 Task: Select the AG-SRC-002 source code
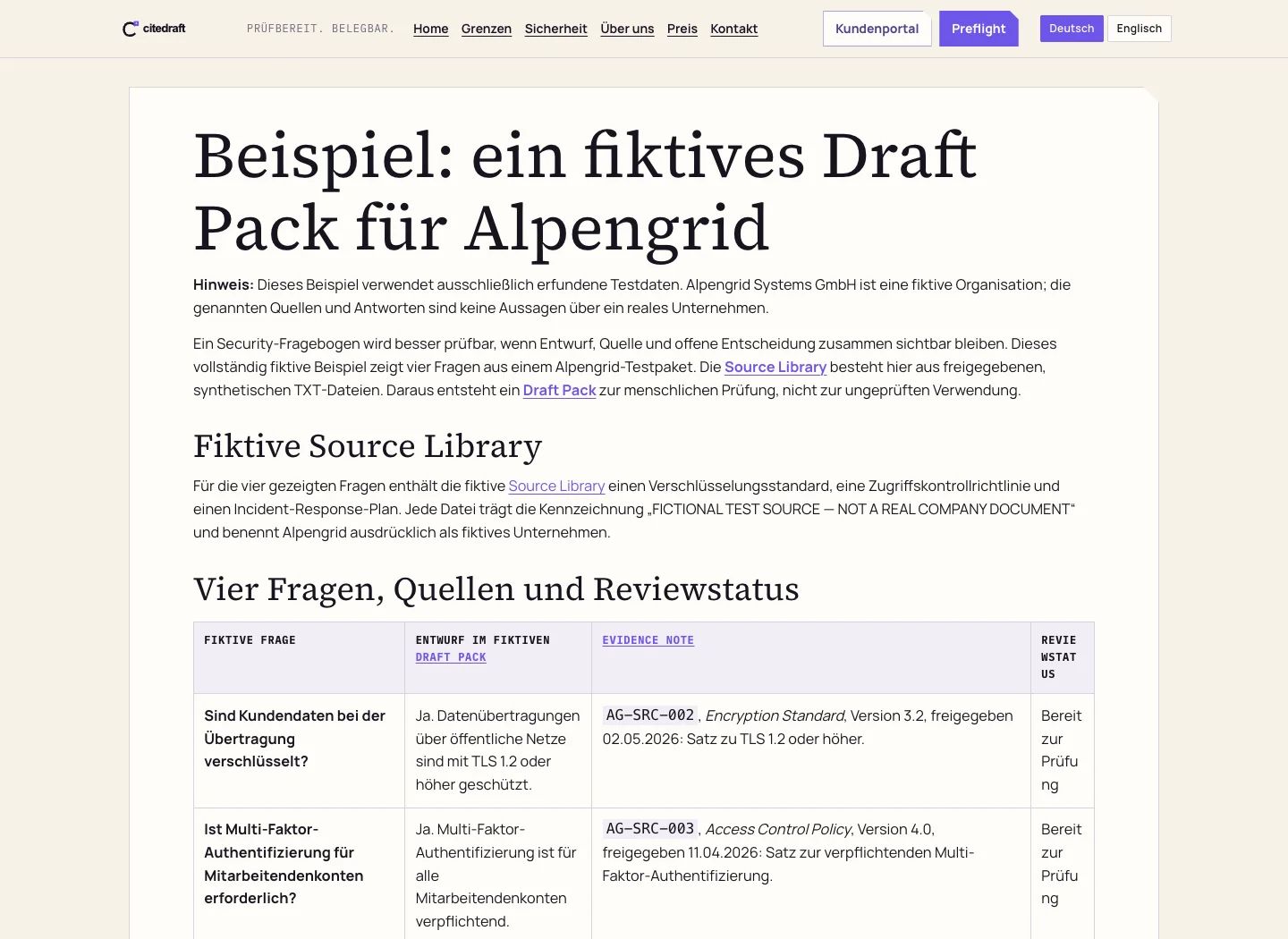point(650,715)
